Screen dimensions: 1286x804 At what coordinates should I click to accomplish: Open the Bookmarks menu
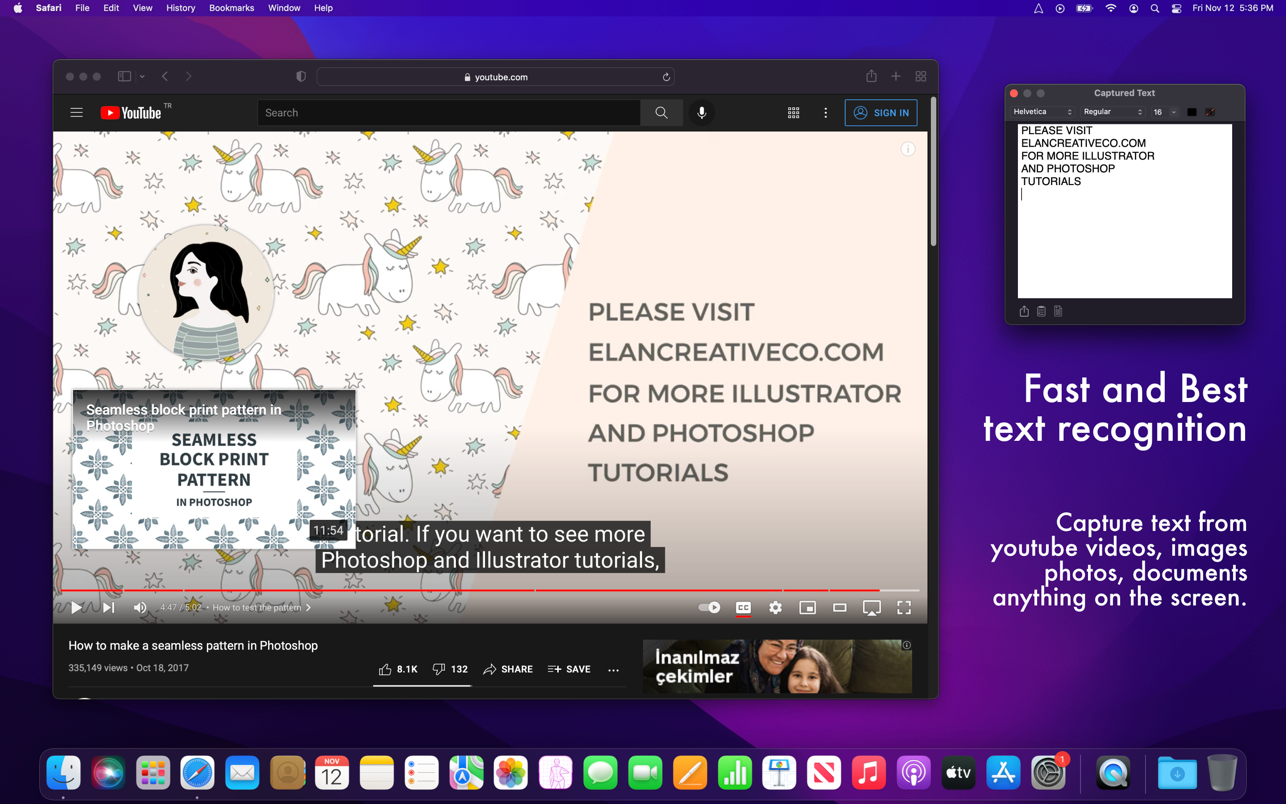(x=231, y=8)
